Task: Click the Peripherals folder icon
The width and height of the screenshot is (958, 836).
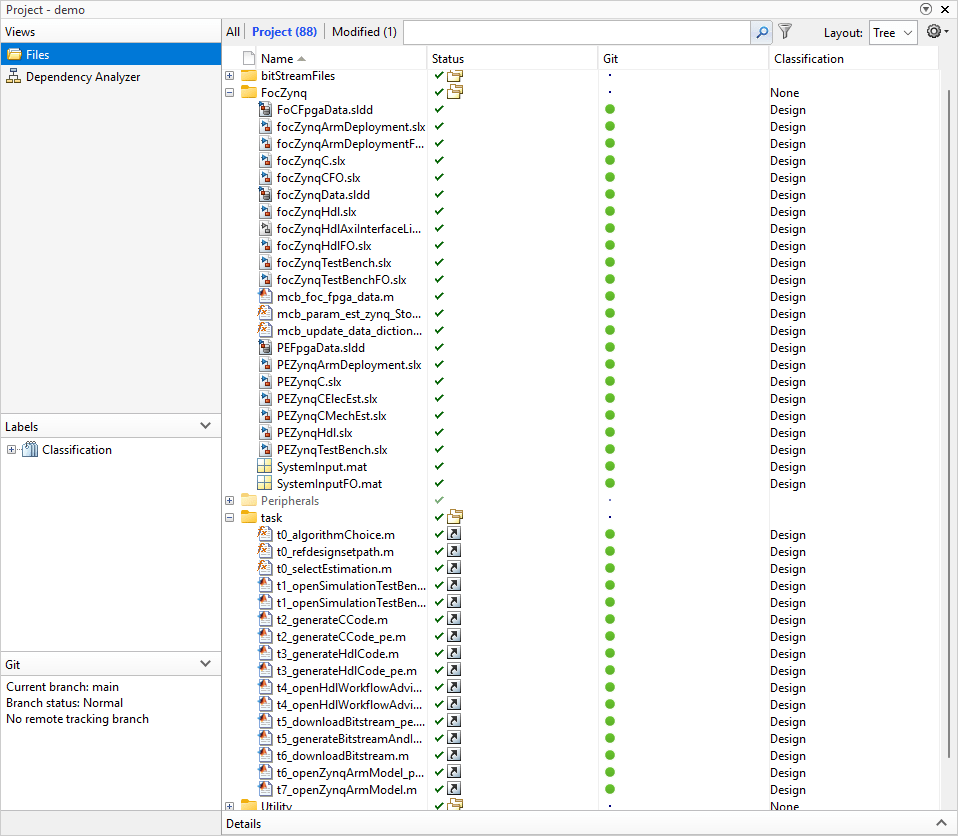Action: (249, 500)
